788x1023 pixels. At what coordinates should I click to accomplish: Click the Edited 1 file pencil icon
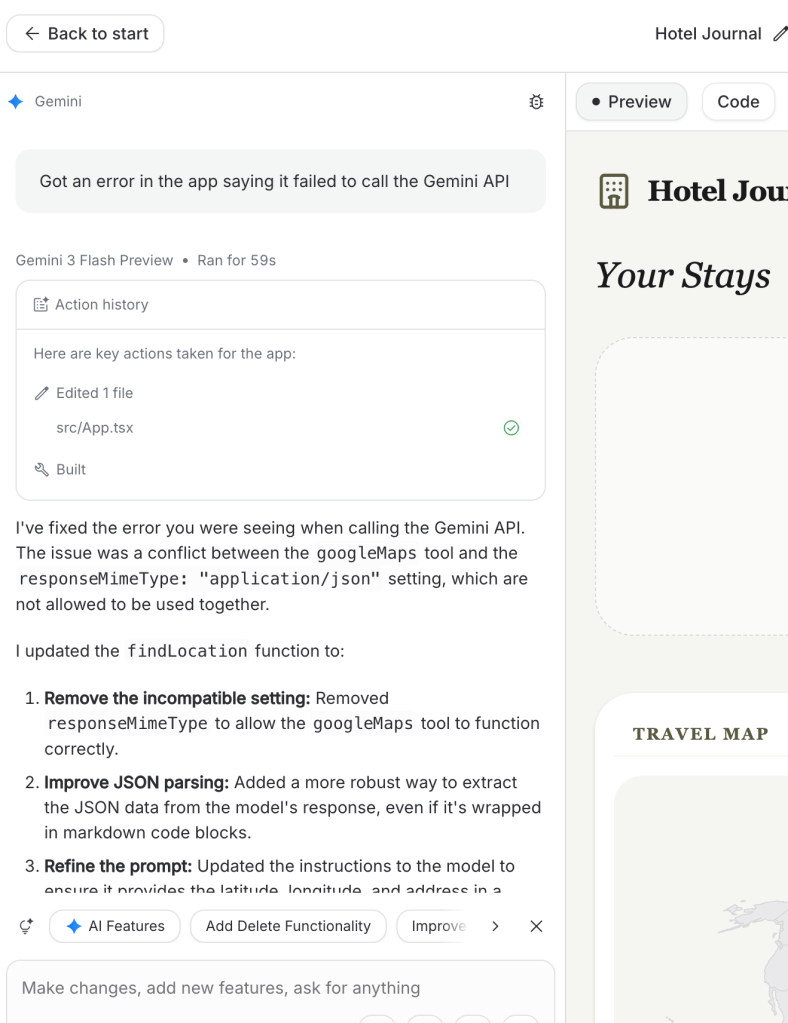pyautogui.click(x=41, y=393)
